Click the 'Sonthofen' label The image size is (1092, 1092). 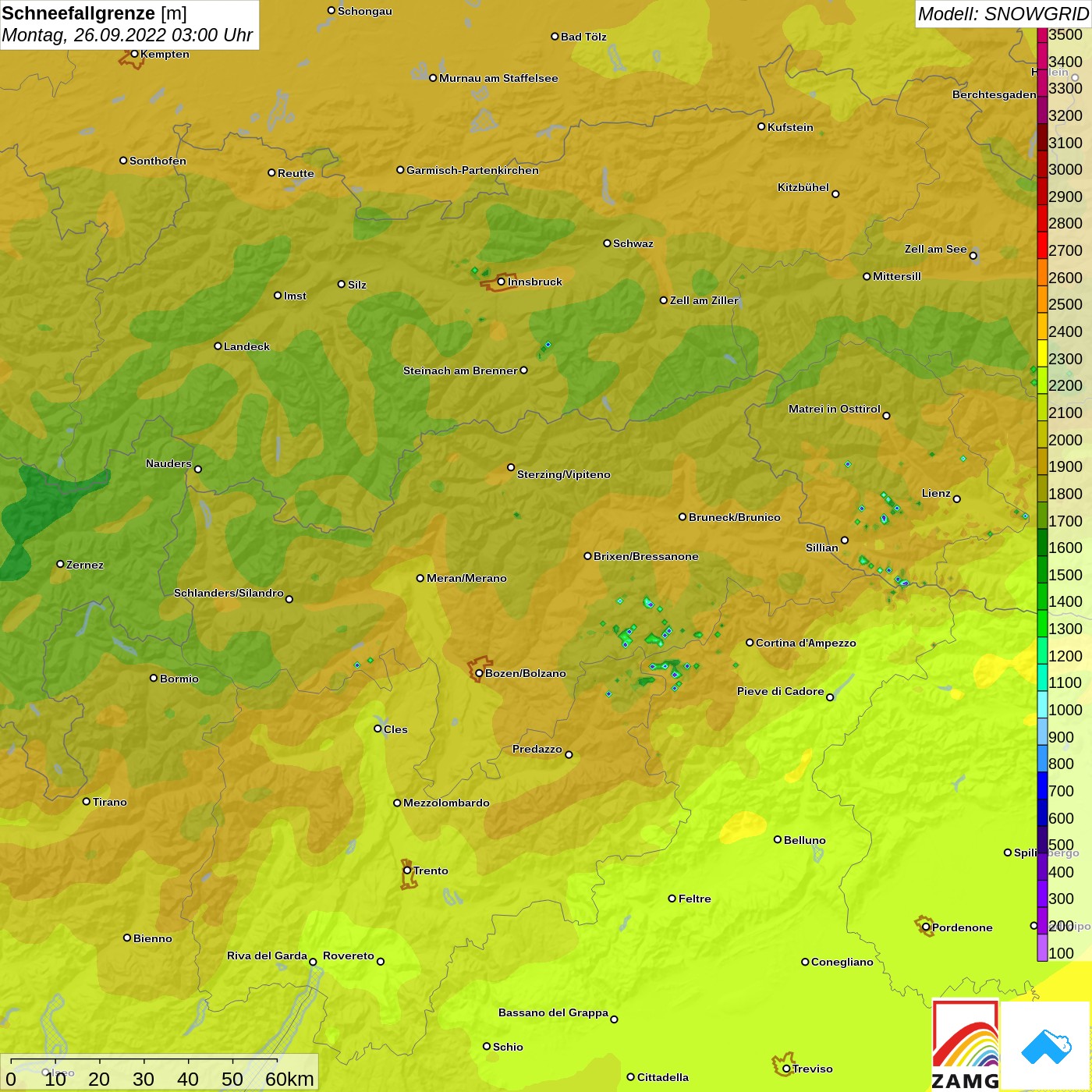point(158,161)
